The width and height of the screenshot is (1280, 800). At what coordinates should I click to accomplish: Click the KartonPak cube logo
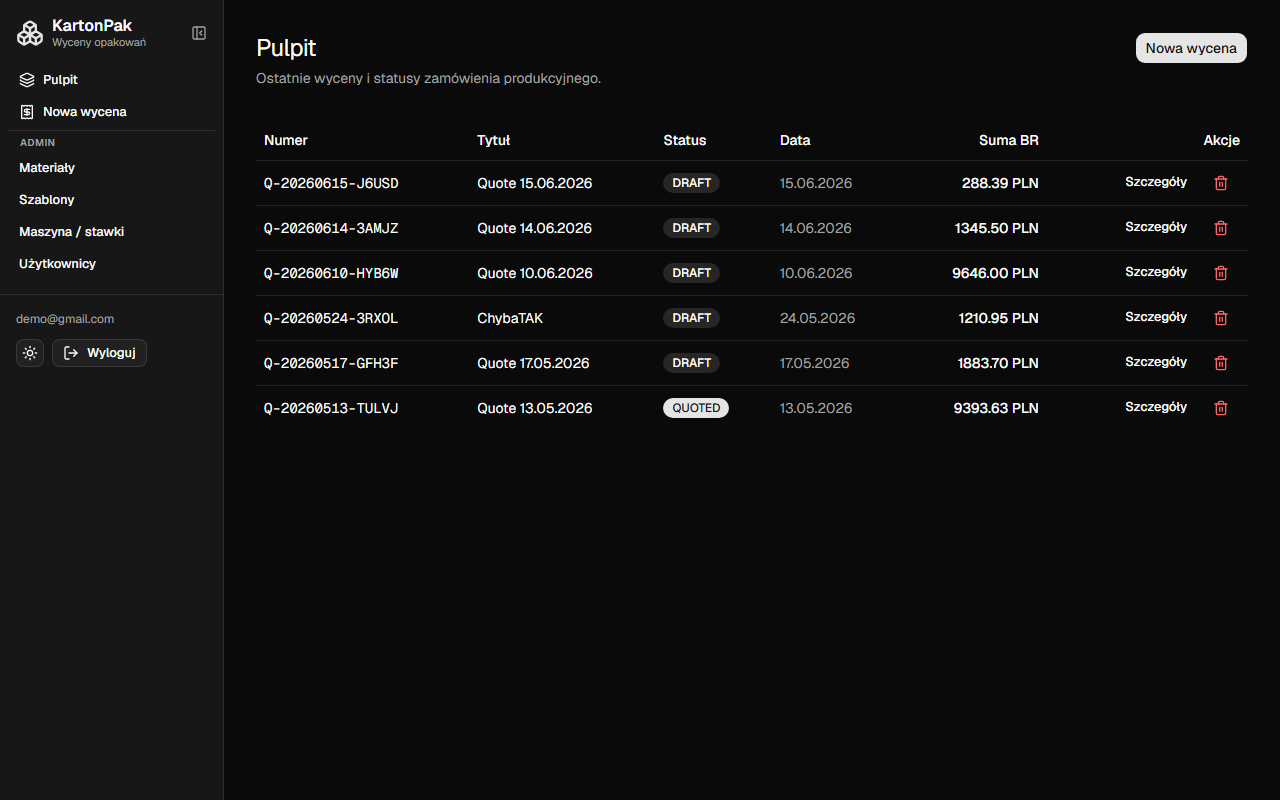(30, 33)
